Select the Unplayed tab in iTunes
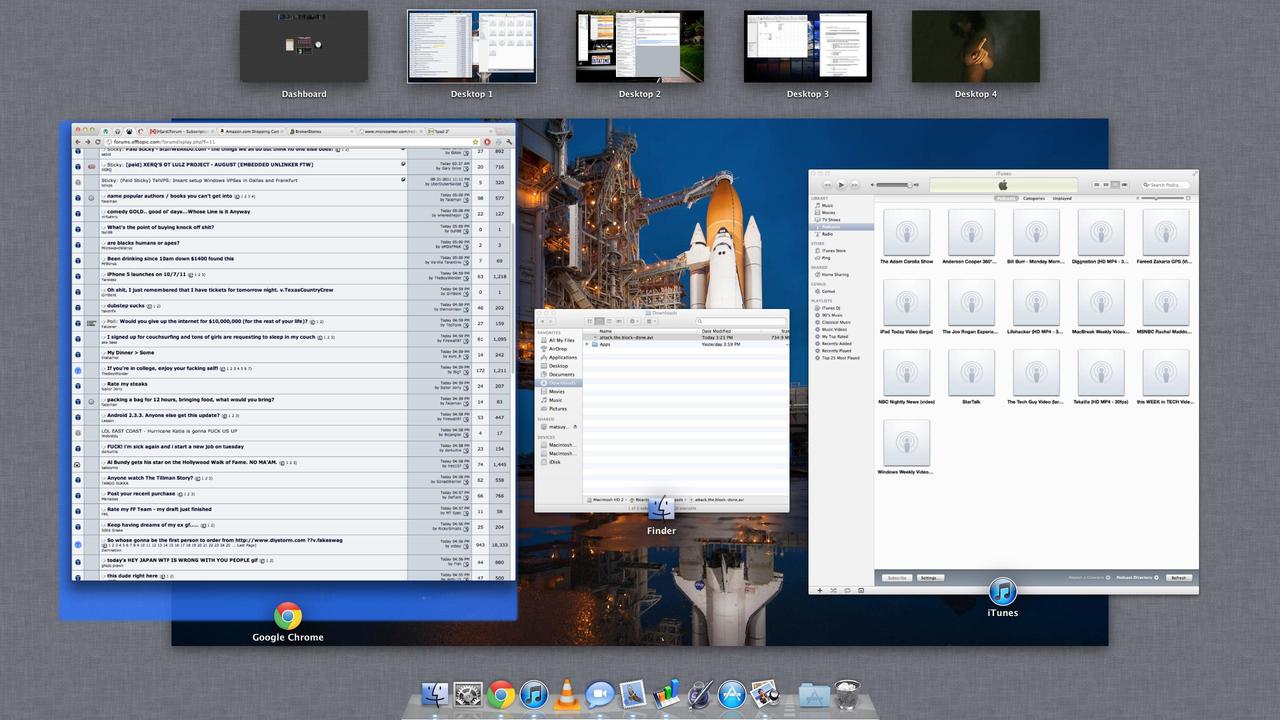This screenshot has width=1280, height=720. pyautogui.click(x=1061, y=198)
